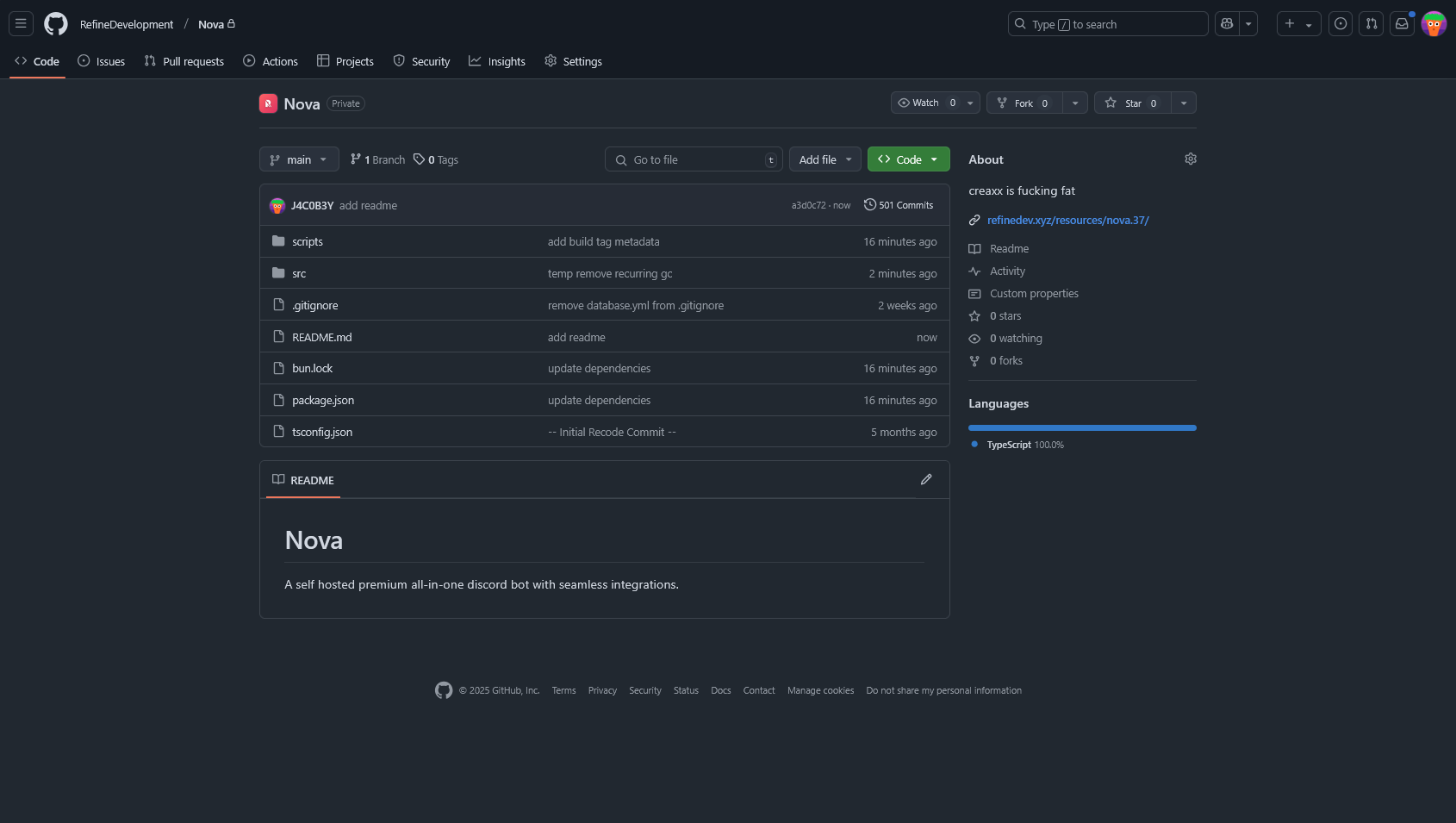
Task: Open the create new plus menu
Action: [x=1298, y=24]
